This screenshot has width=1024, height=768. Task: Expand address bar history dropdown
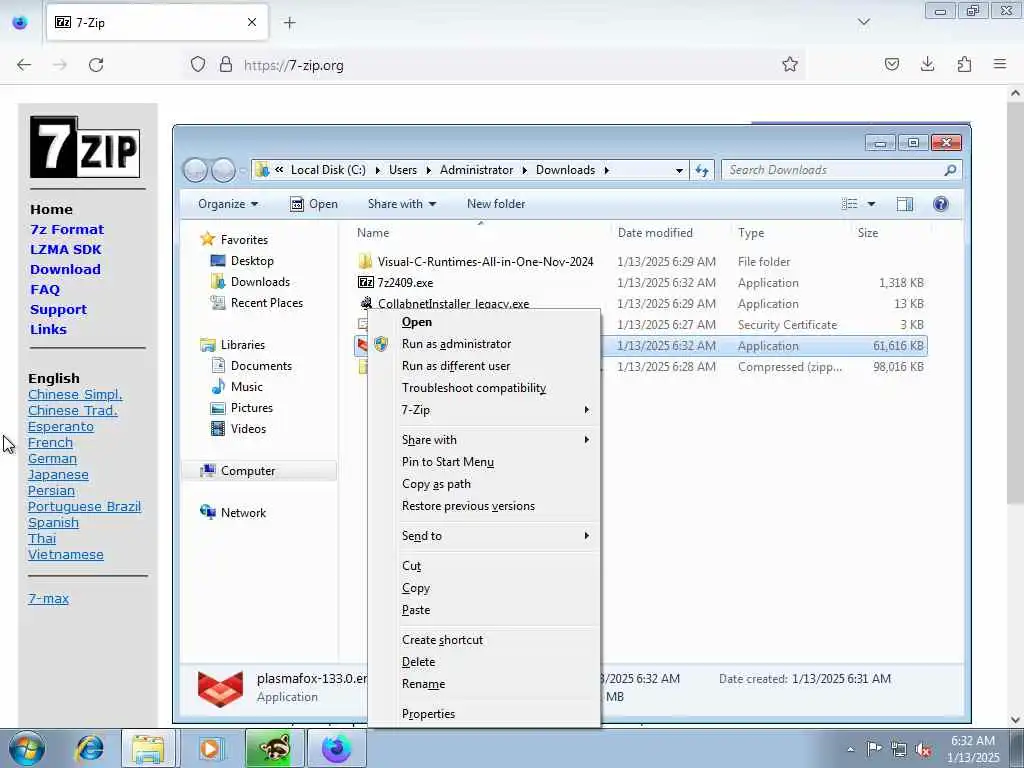pyautogui.click(x=679, y=170)
